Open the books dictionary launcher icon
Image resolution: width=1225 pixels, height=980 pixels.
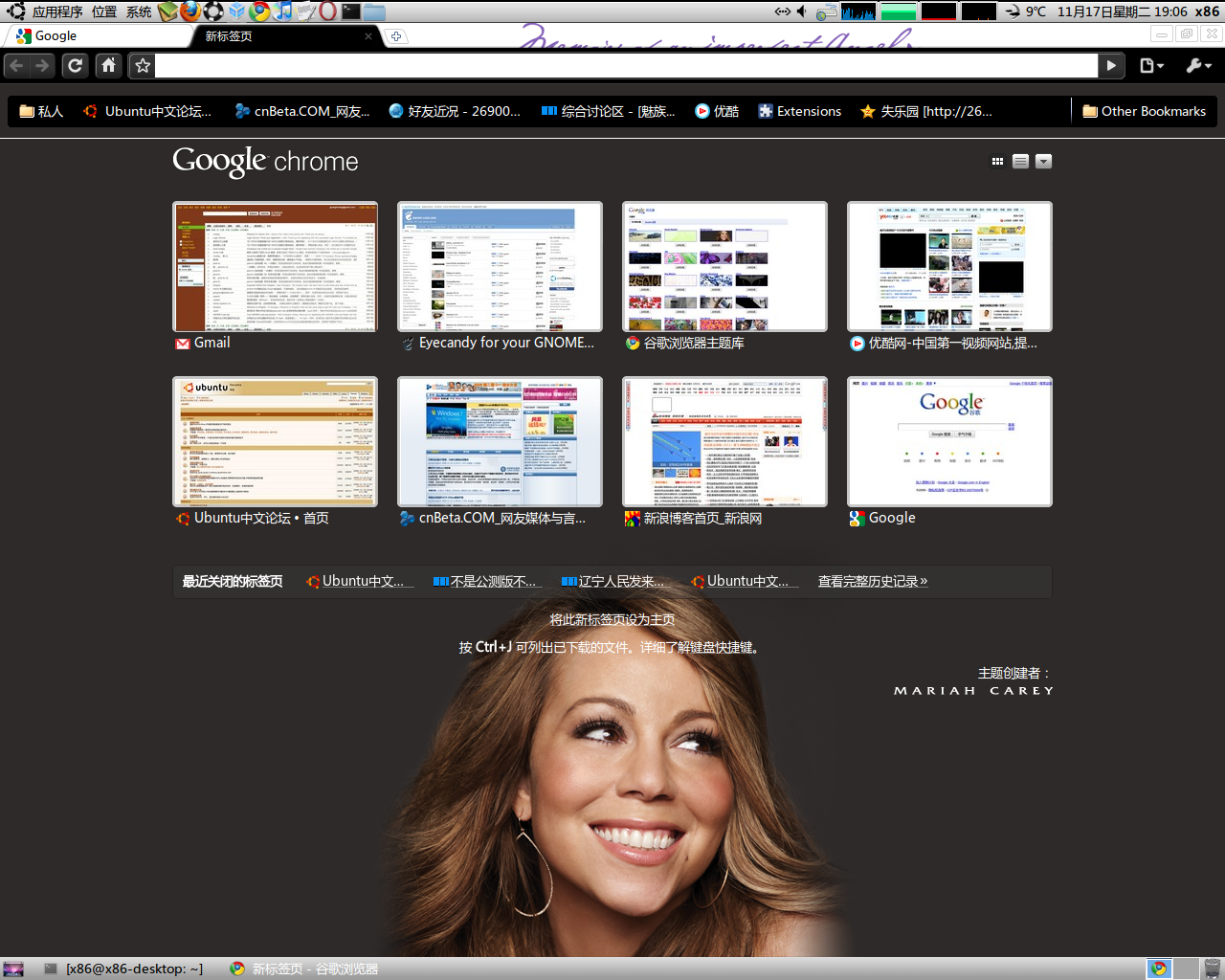pos(168,11)
